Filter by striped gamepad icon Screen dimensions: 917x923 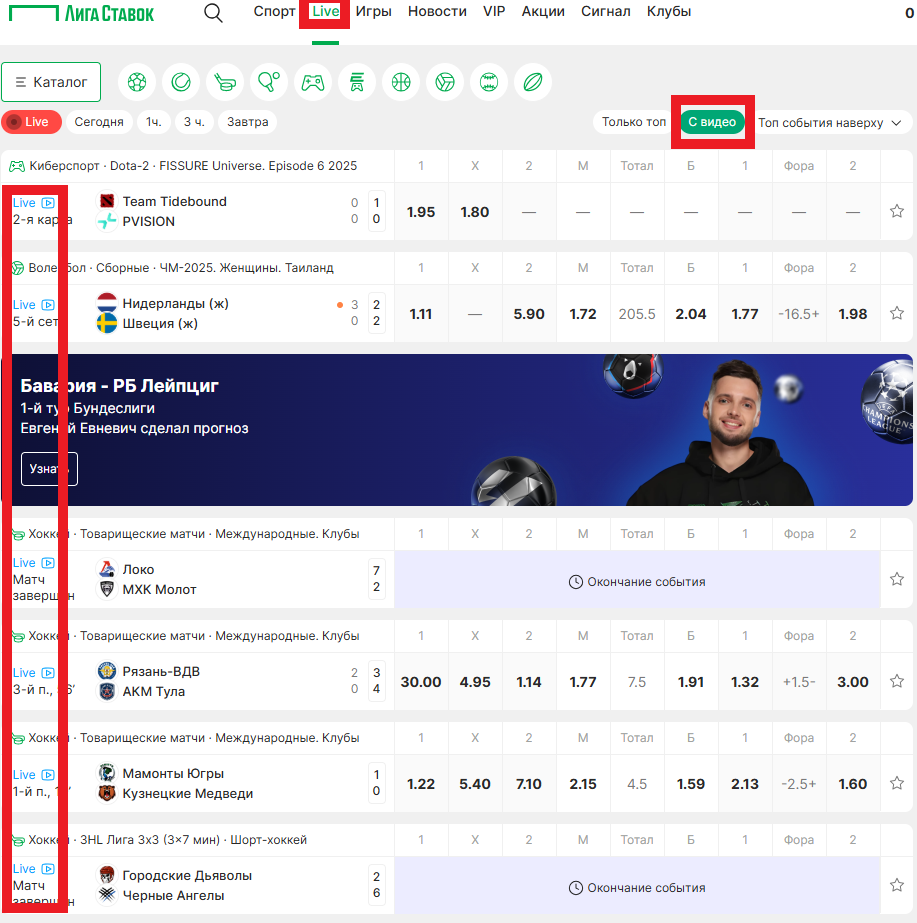(357, 82)
